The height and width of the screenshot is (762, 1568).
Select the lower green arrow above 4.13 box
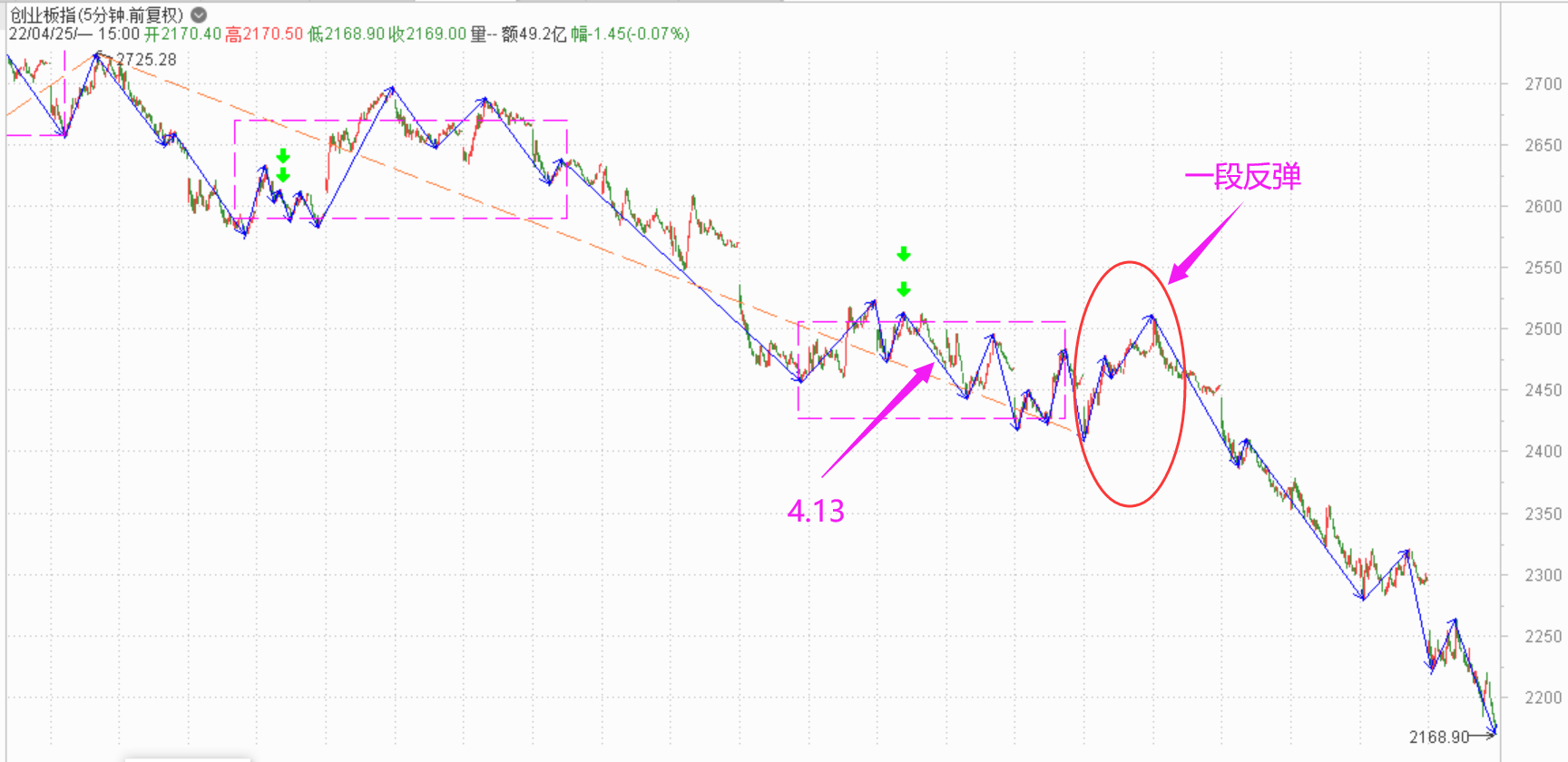point(903,289)
